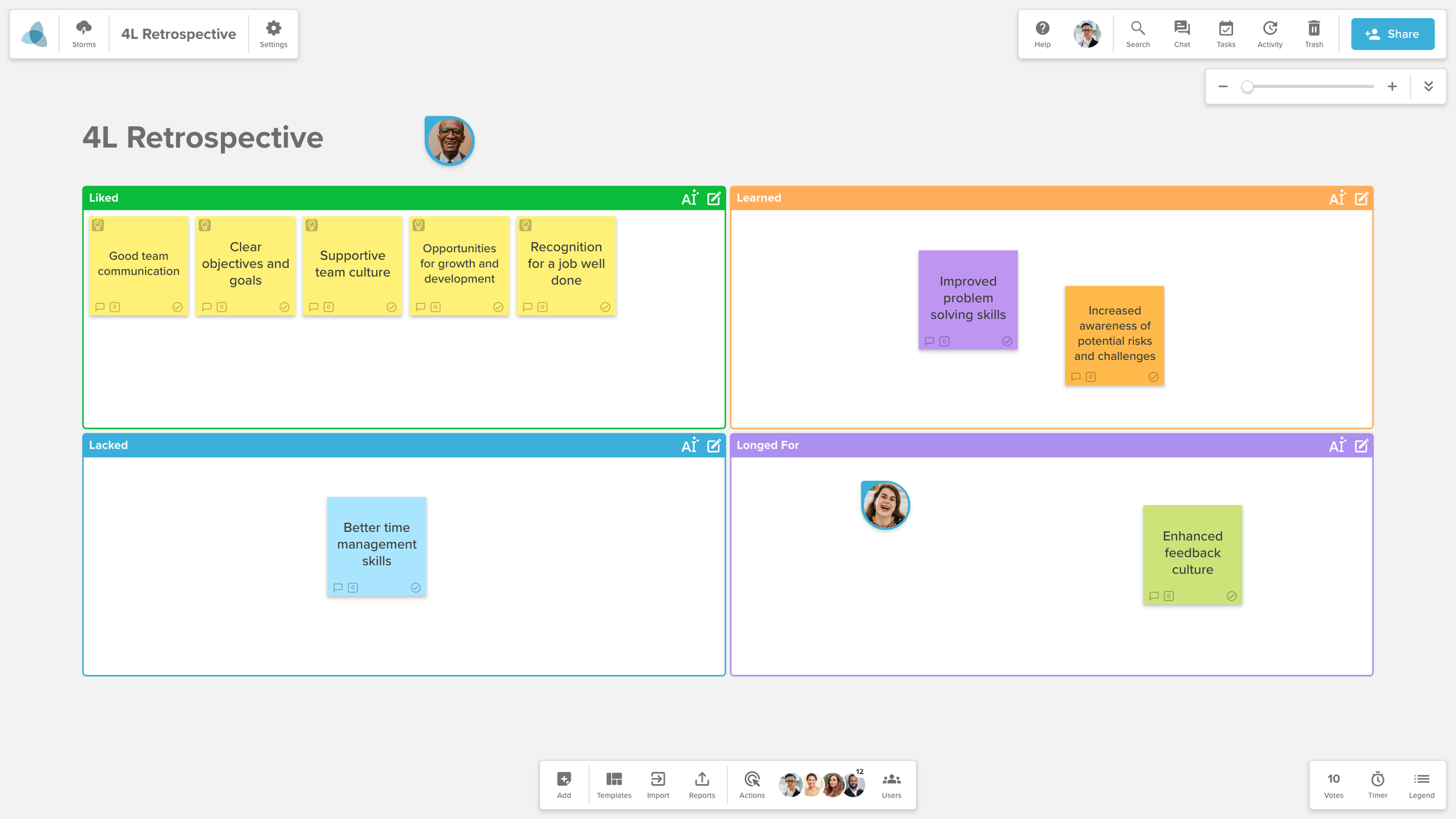The height and width of the screenshot is (819, 1456).
Task: Toggle completion on the Enhanced feedback culture note
Action: tap(1232, 596)
